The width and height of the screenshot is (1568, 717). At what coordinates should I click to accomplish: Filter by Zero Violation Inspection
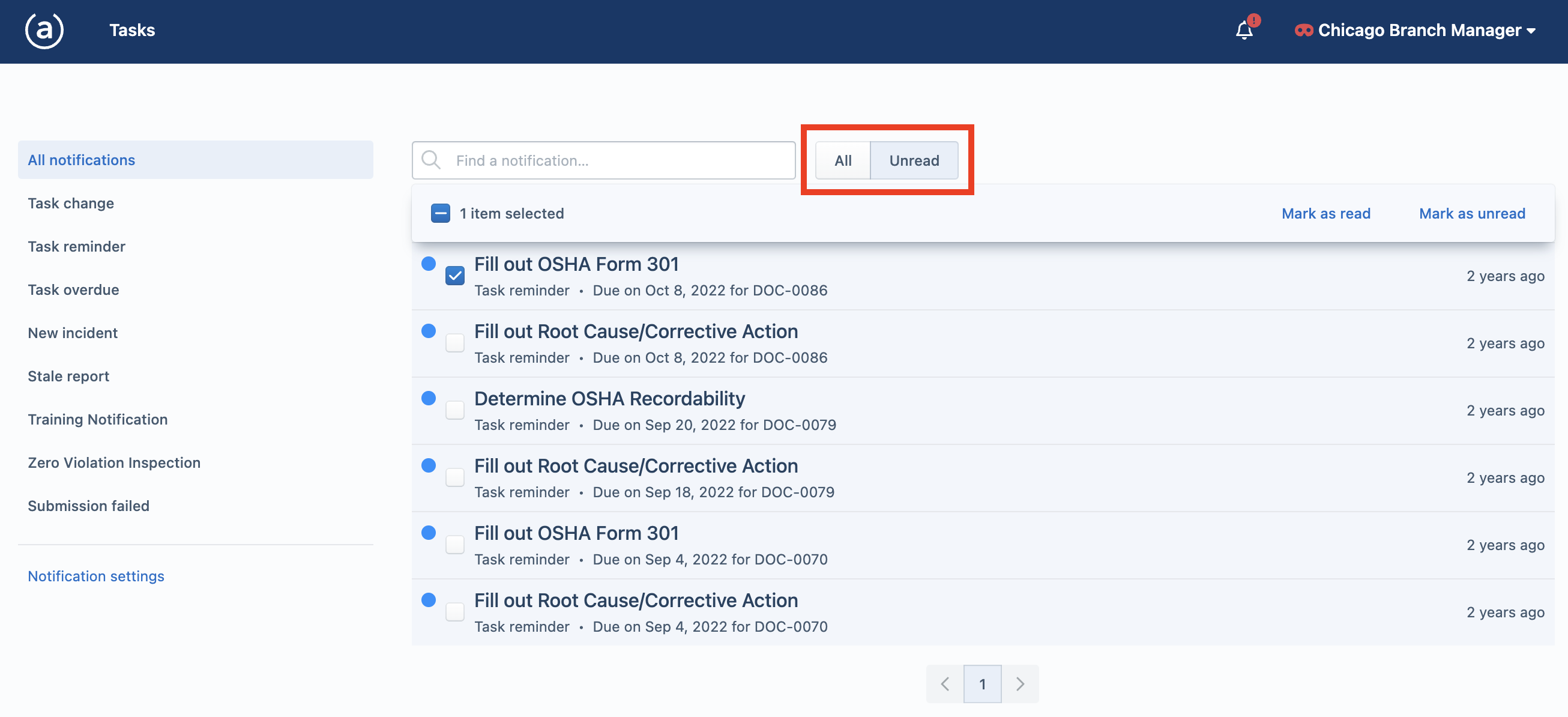115,462
